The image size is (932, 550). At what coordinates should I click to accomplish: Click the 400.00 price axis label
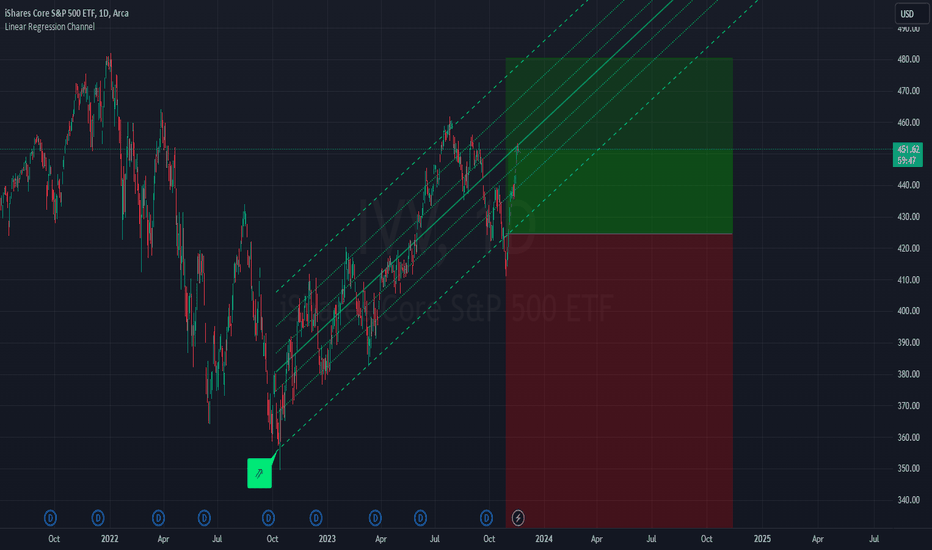coord(908,311)
